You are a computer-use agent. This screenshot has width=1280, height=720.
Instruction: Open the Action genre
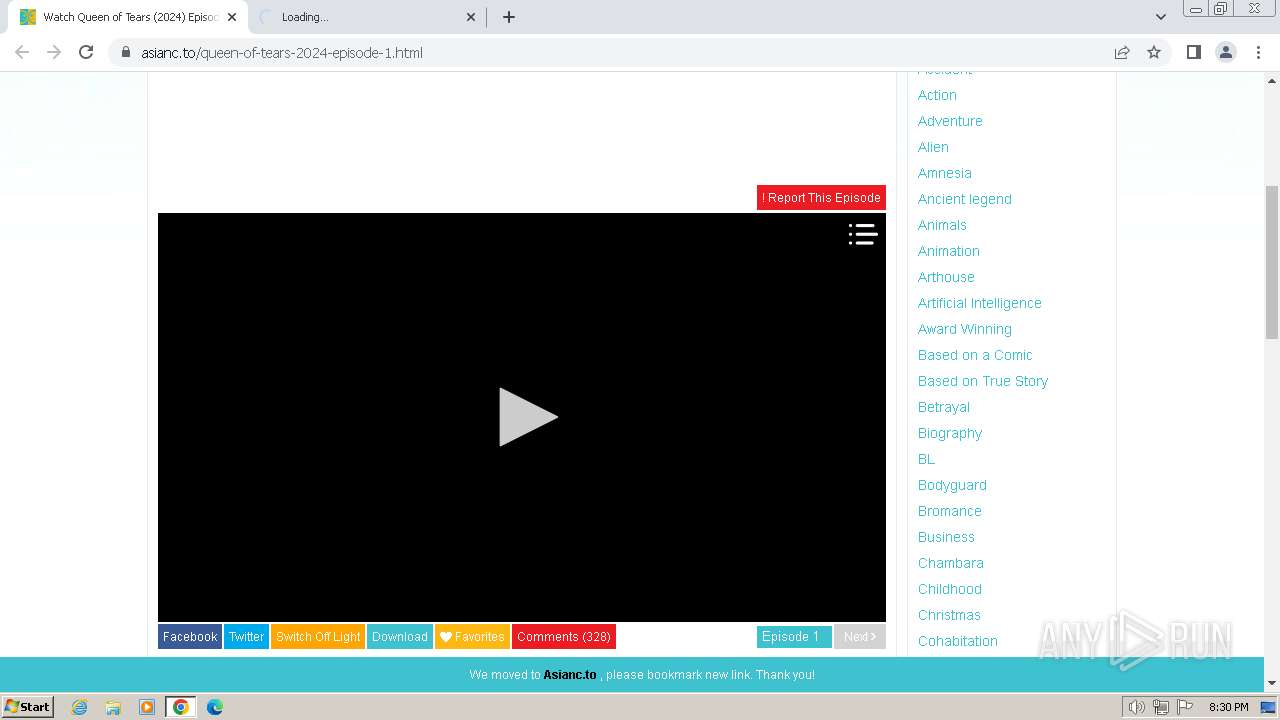coord(937,95)
